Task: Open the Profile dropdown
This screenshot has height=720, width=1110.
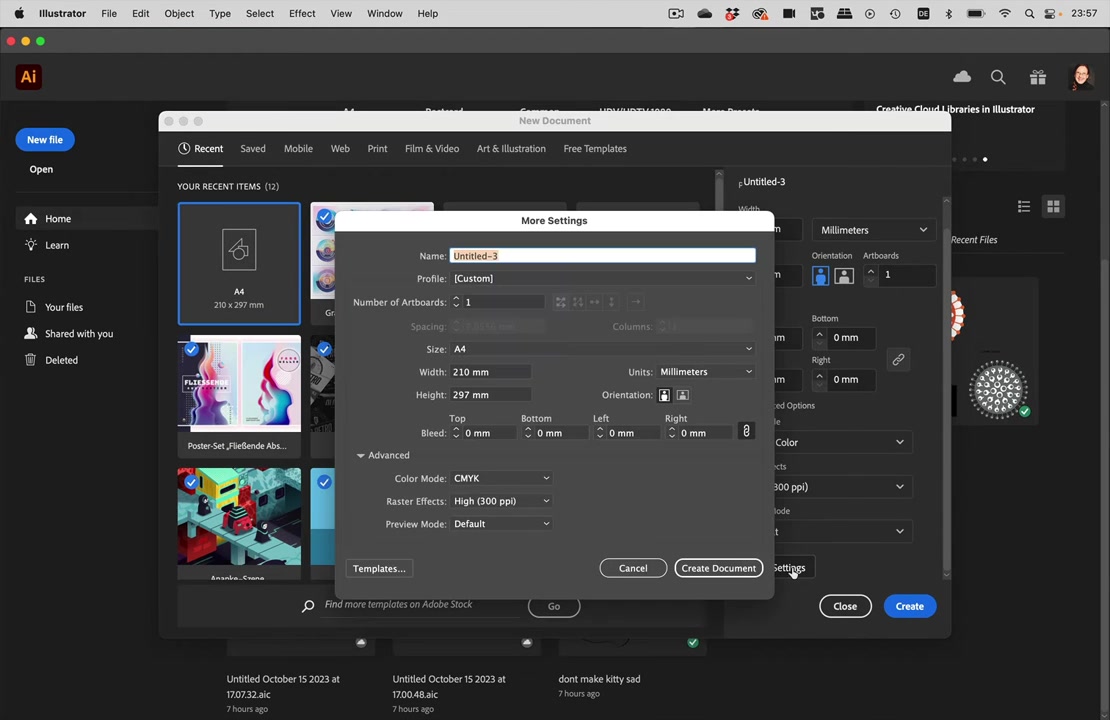Action: 602,279
